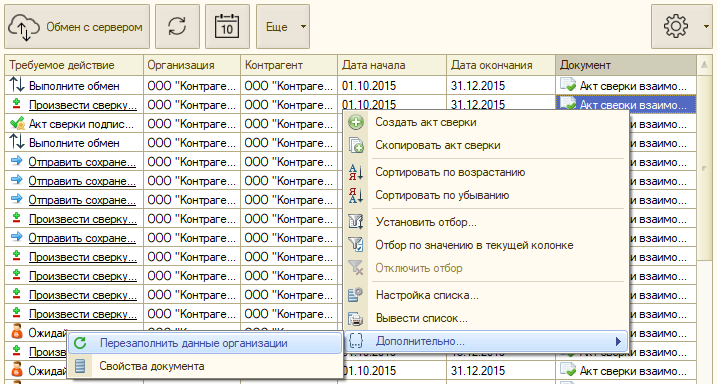717x384 pixels.
Task: Click the "Обмен с сервером" button
Action: (77, 27)
